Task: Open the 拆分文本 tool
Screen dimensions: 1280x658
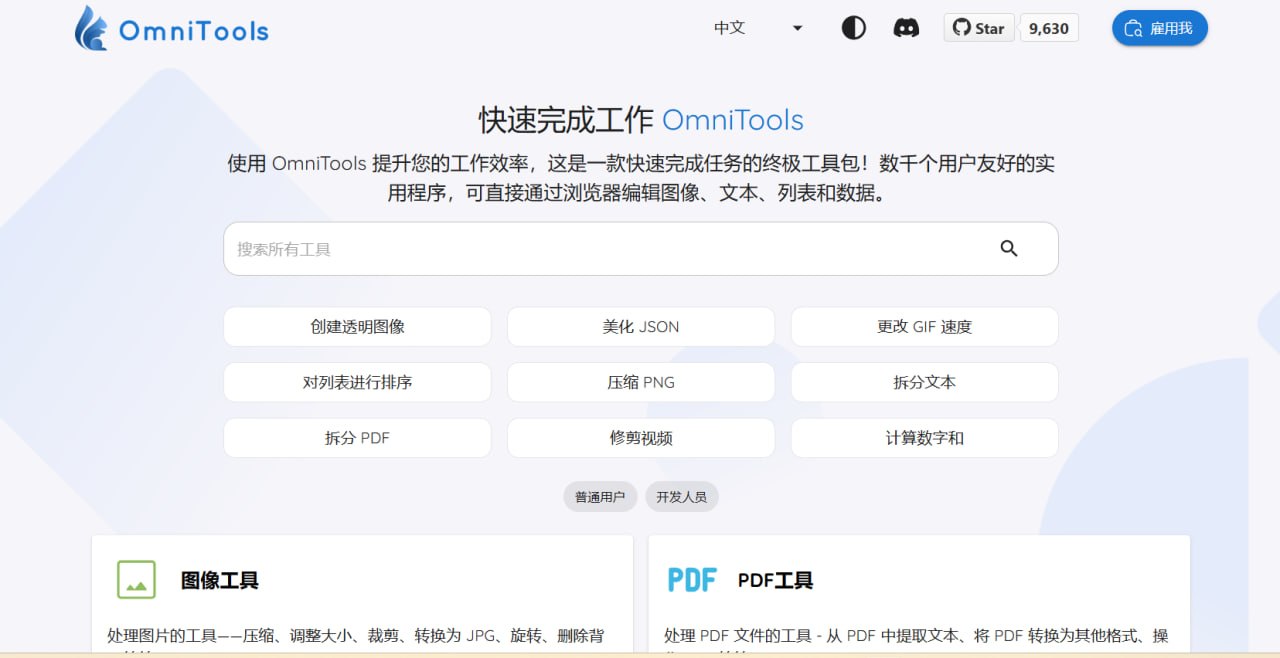Action: (x=925, y=383)
